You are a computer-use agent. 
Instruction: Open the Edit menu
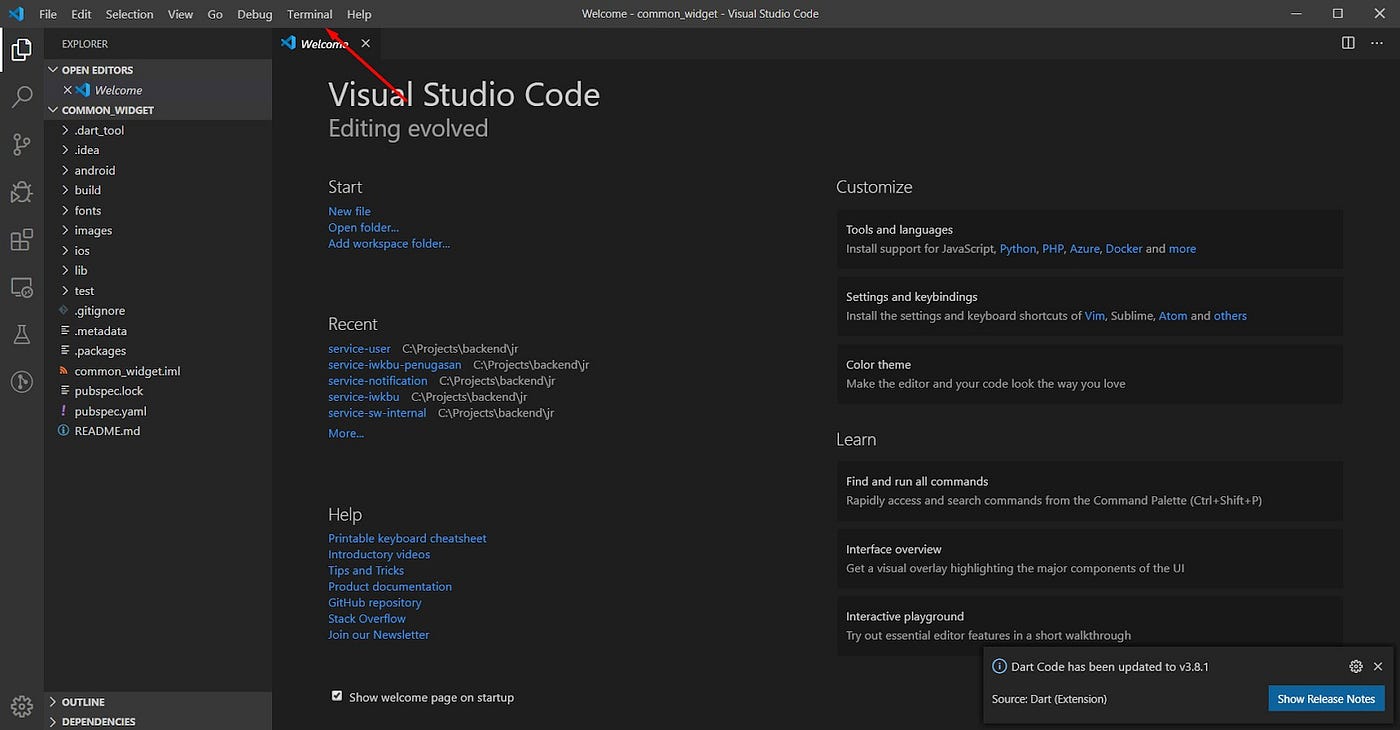click(x=81, y=14)
